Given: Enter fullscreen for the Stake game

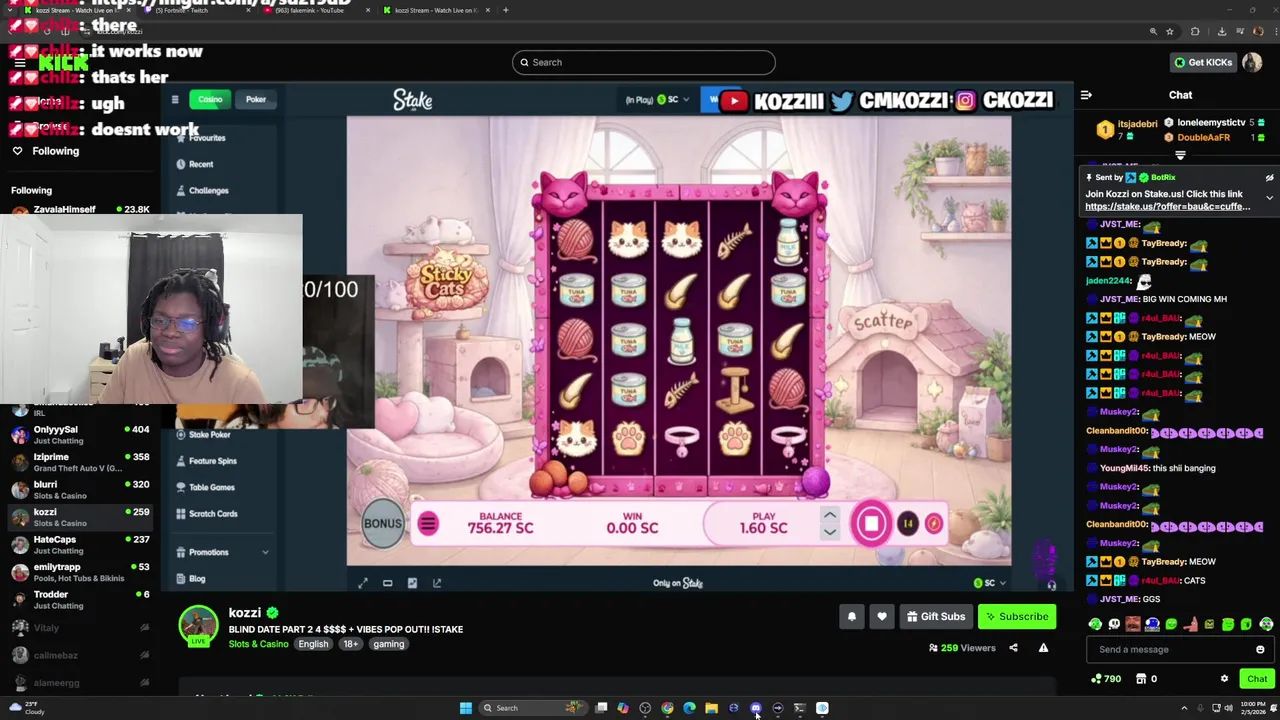Looking at the screenshot, I should click(363, 583).
